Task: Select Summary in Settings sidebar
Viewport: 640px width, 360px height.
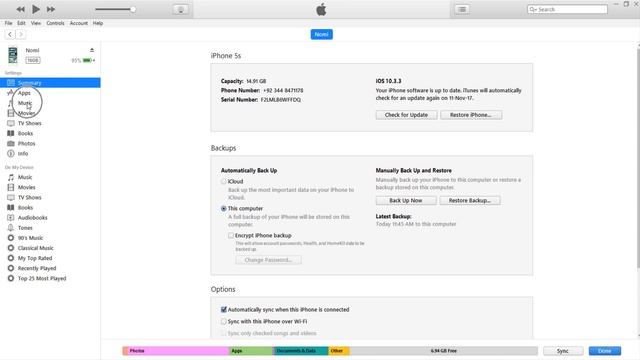Action: (50, 82)
